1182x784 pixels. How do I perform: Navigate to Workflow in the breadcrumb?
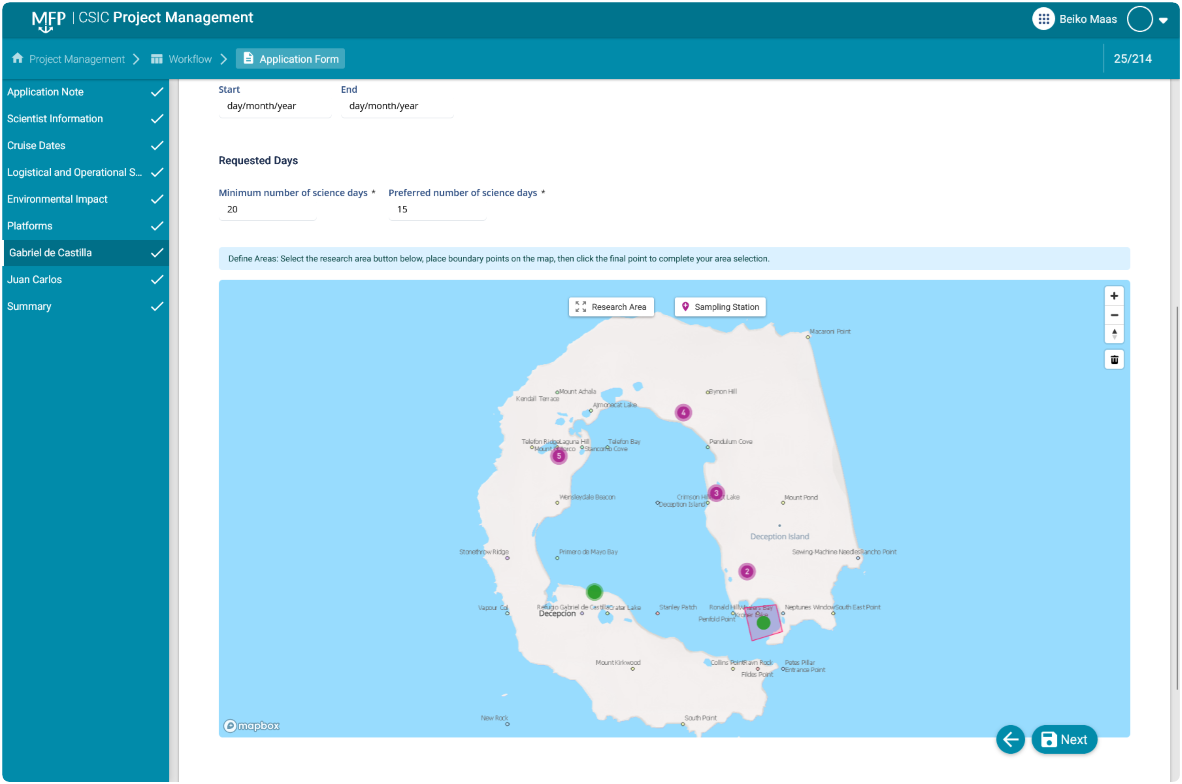[189, 59]
